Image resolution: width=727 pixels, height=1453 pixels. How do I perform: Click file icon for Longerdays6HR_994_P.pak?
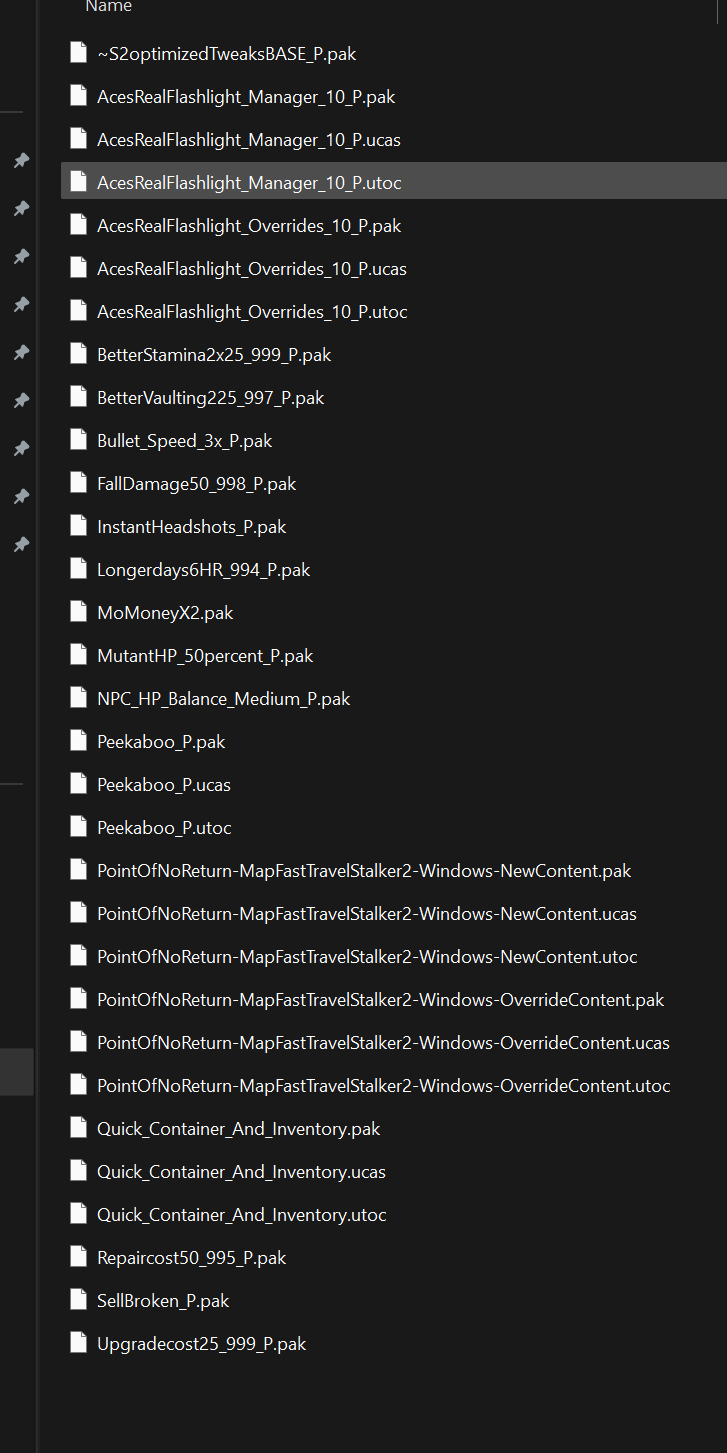79,569
